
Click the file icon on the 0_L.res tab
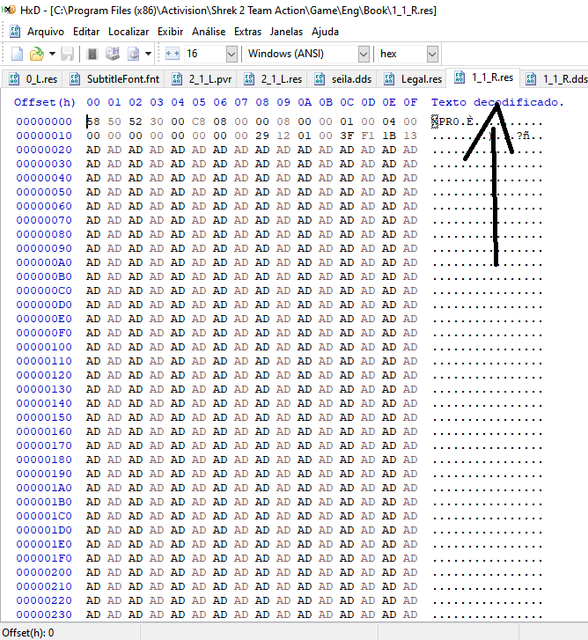click(14, 79)
